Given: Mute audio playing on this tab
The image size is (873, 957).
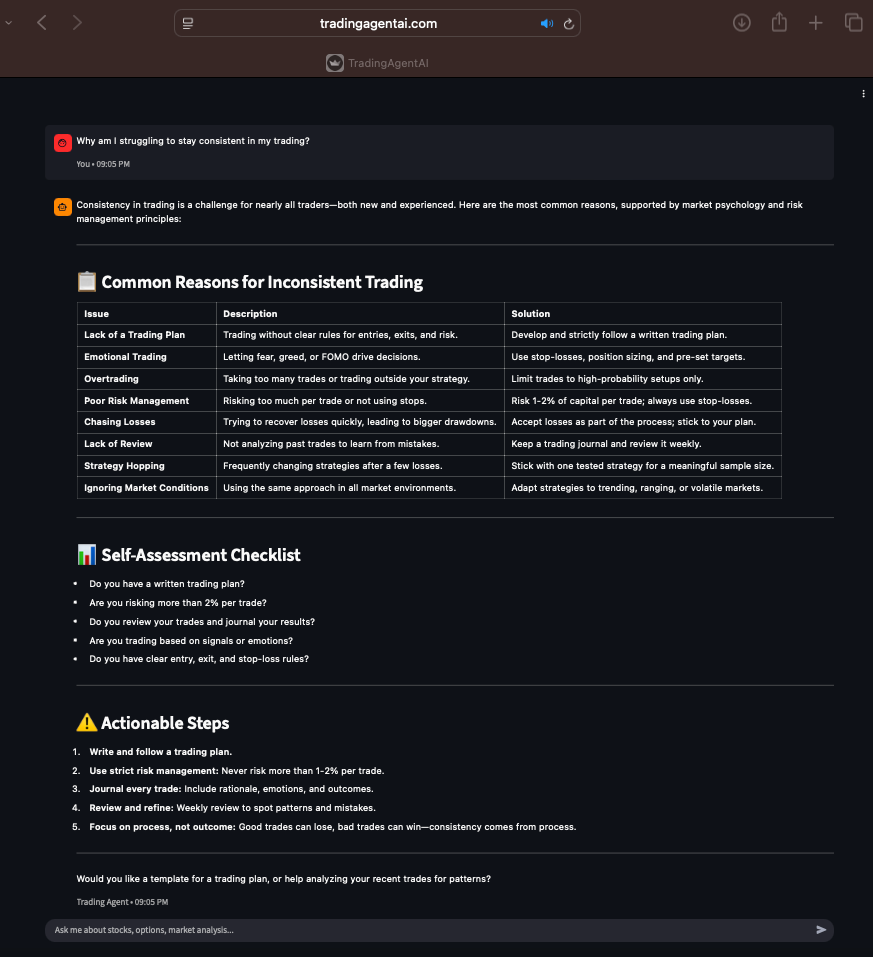Looking at the screenshot, I should (x=546, y=24).
